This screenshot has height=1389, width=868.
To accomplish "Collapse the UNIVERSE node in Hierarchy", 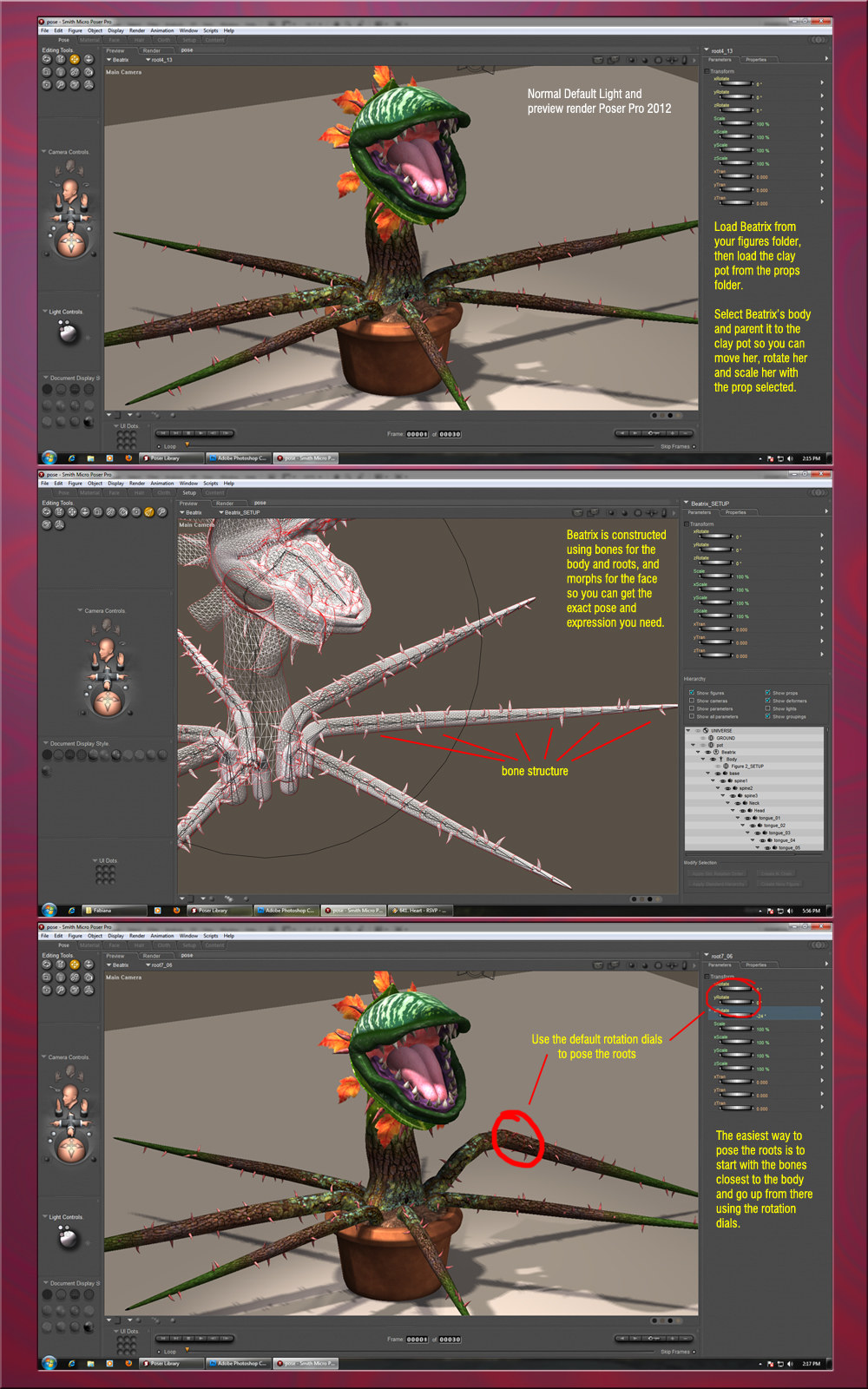I will click(688, 731).
